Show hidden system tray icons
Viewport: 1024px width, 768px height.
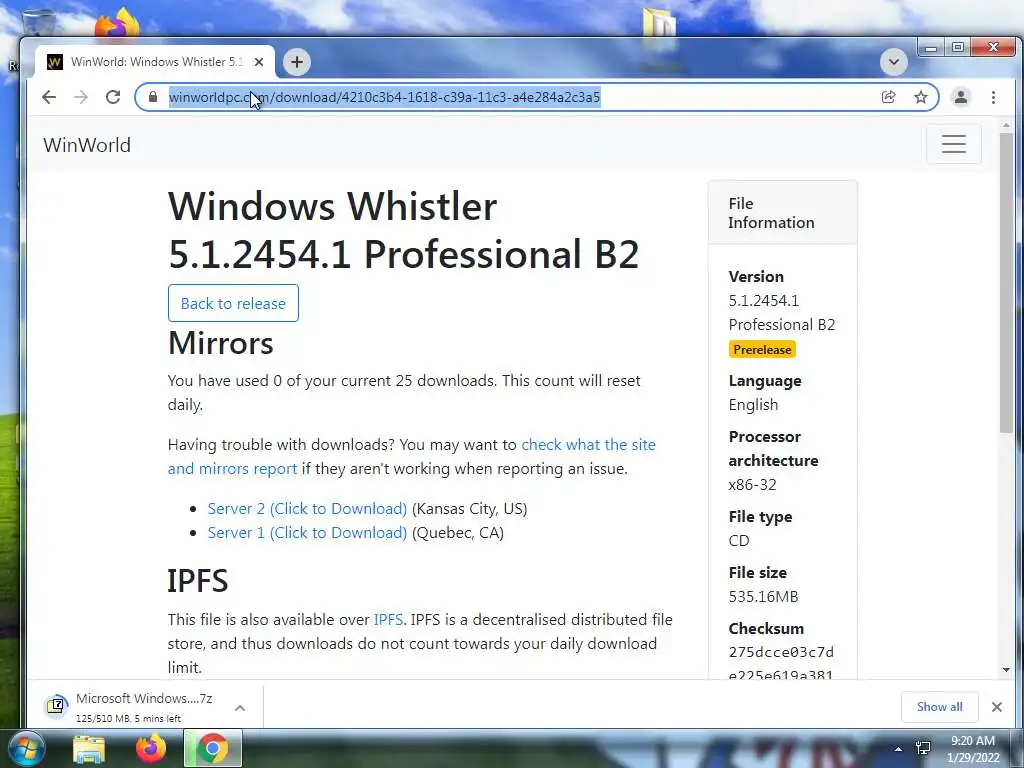pyautogui.click(x=899, y=749)
